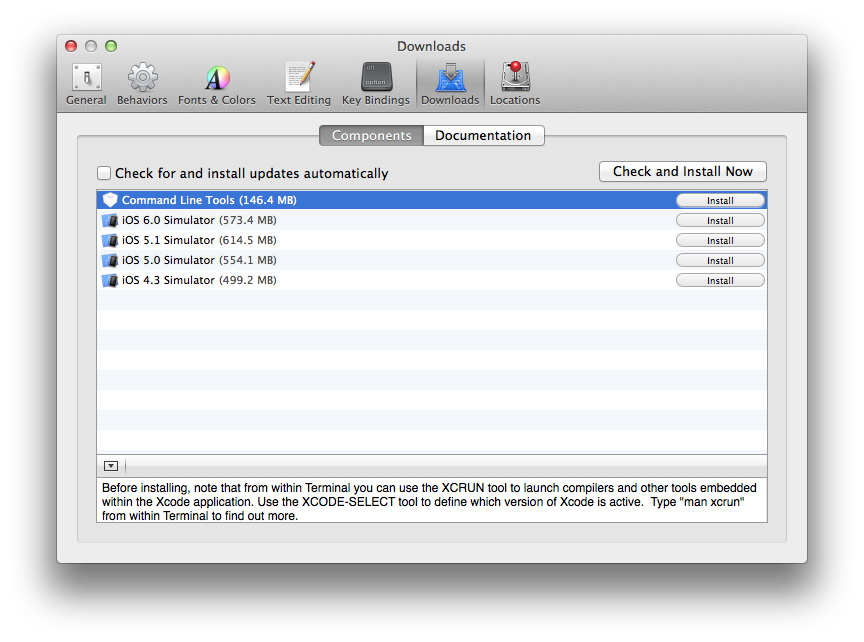
Task: Click the iOS 5.1 Simulator icon
Action: coord(110,240)
